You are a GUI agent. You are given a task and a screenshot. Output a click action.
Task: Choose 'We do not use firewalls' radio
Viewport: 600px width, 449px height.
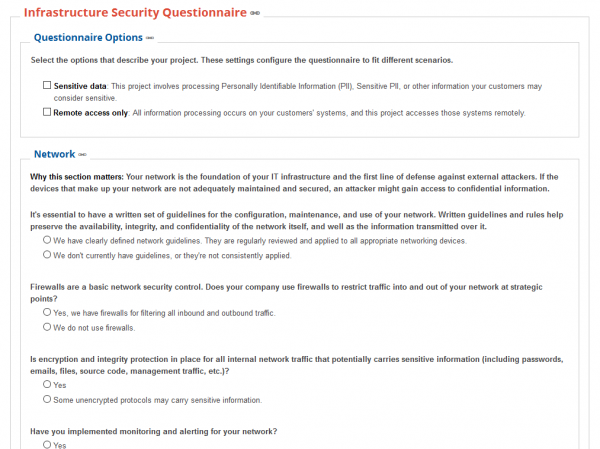[x=47, y=327]
